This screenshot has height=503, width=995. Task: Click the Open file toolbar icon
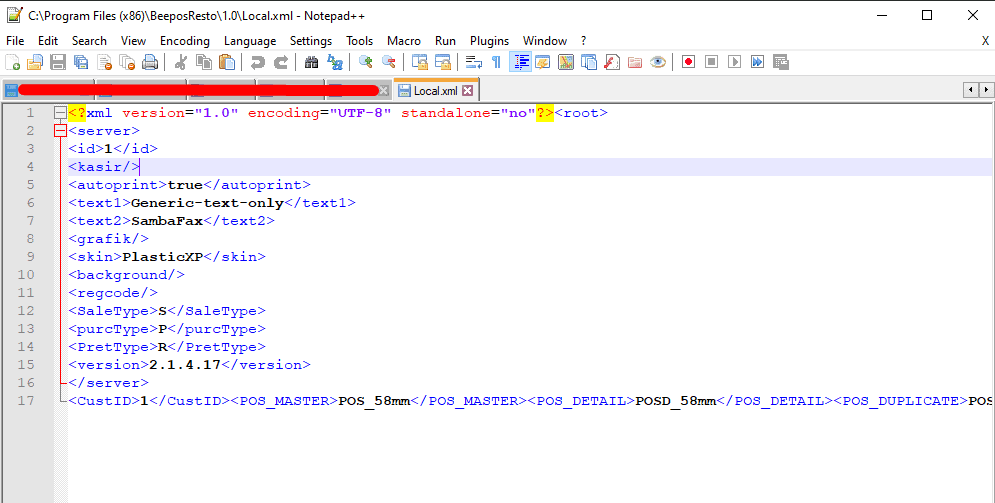click(x=35, y=62)
